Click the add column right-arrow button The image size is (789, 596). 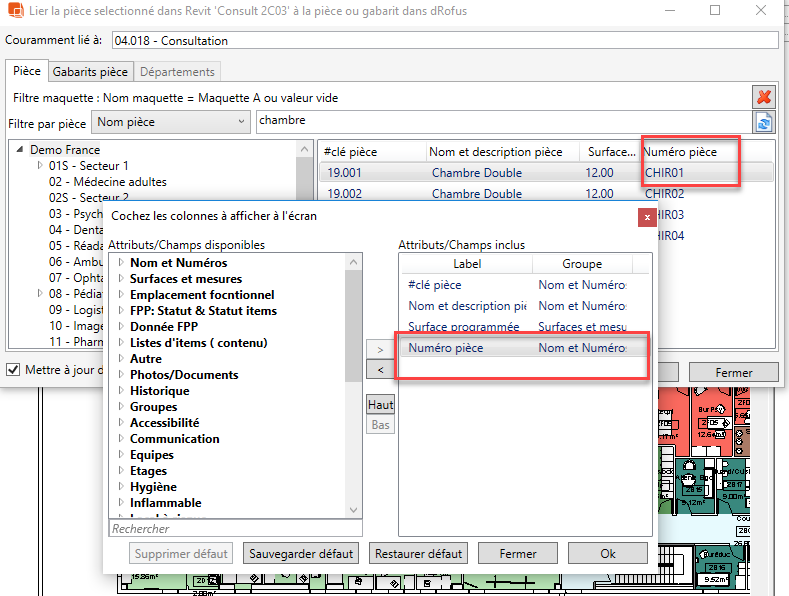380,349
